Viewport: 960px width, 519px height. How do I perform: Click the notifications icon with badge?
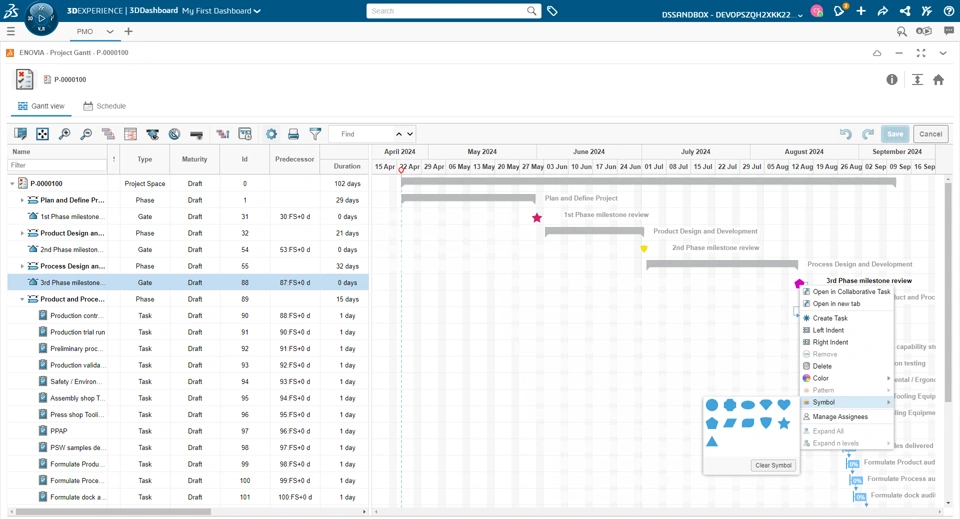(x=839, y=10)
